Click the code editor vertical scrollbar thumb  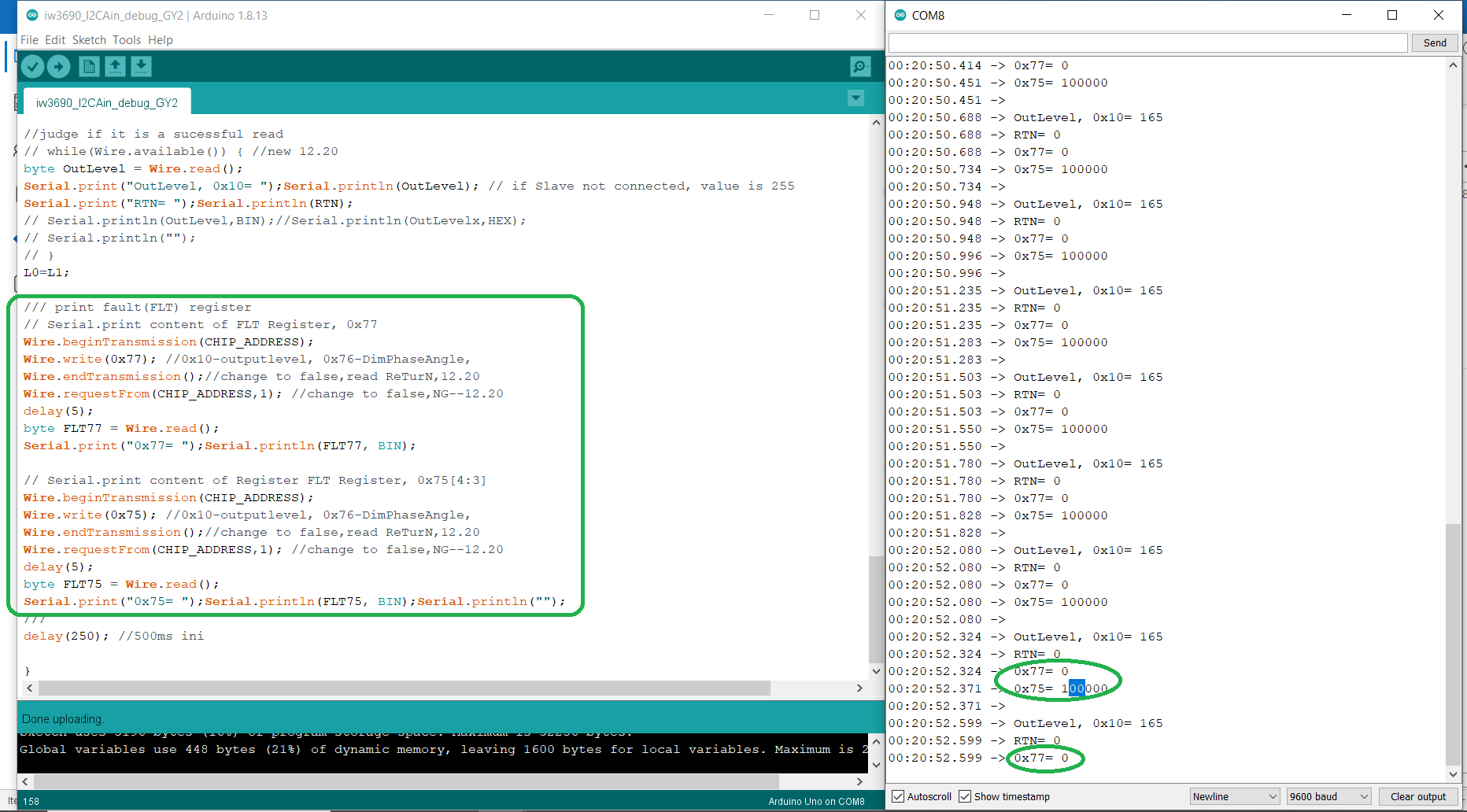[876, 610]
